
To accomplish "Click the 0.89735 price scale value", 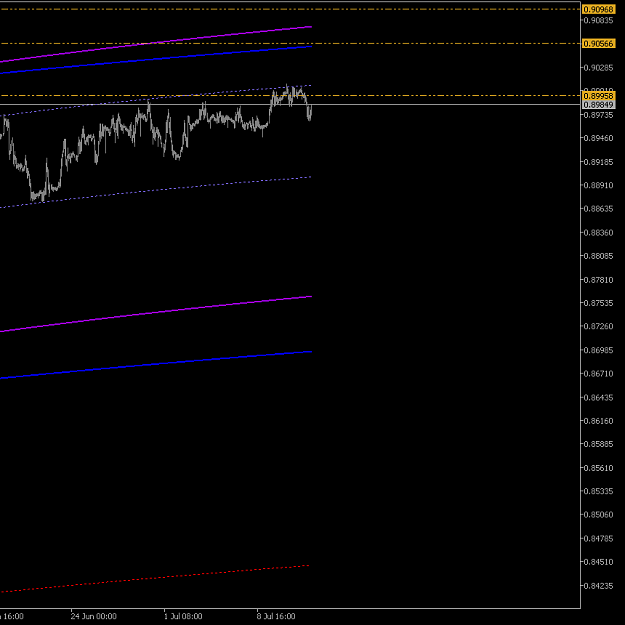I will (598, 115).
